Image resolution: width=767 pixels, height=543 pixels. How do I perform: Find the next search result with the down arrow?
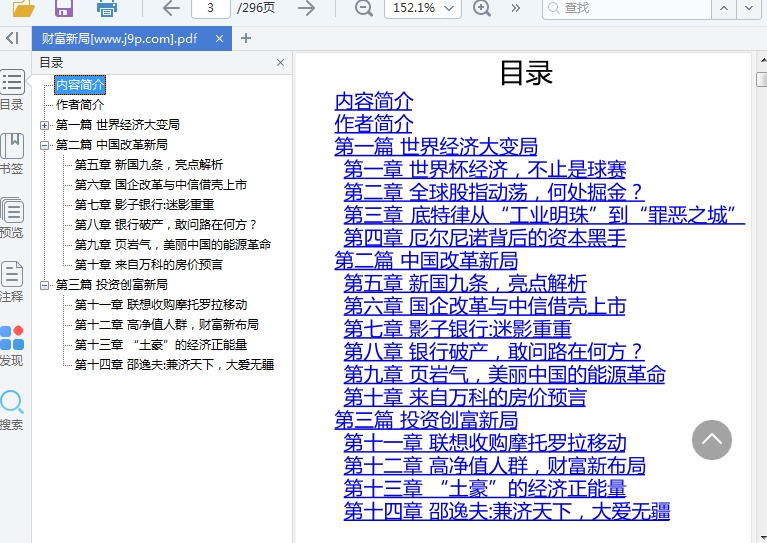[x=749, y=8]
